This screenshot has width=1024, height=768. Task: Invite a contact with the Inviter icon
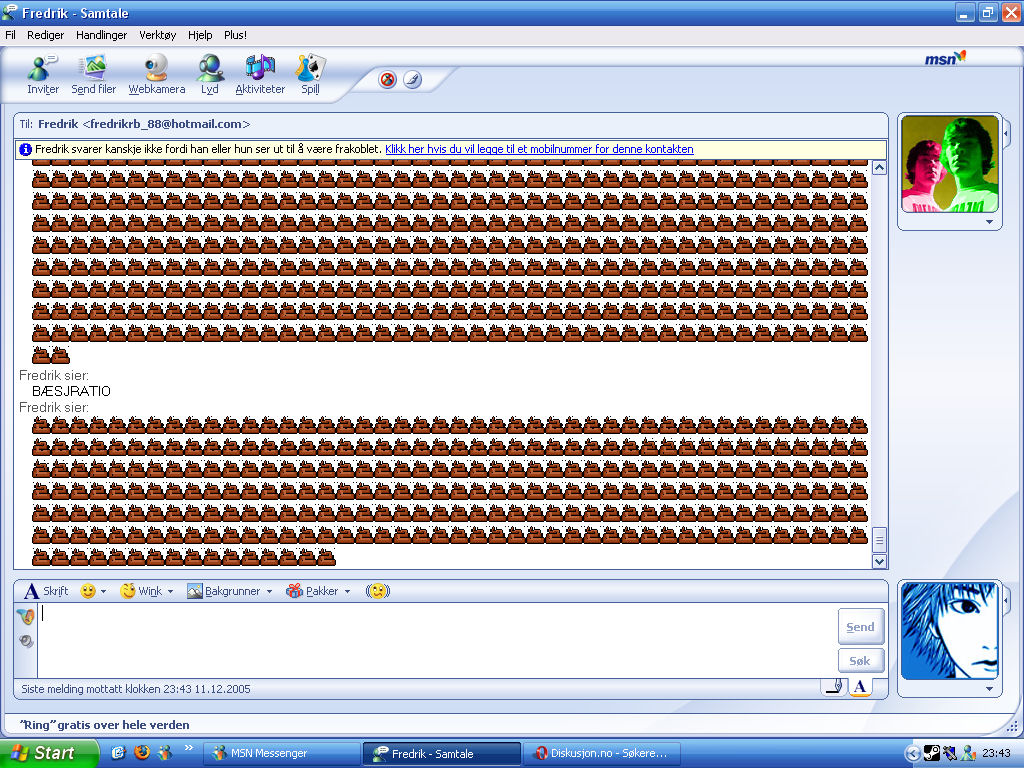[x=43, y=74]
